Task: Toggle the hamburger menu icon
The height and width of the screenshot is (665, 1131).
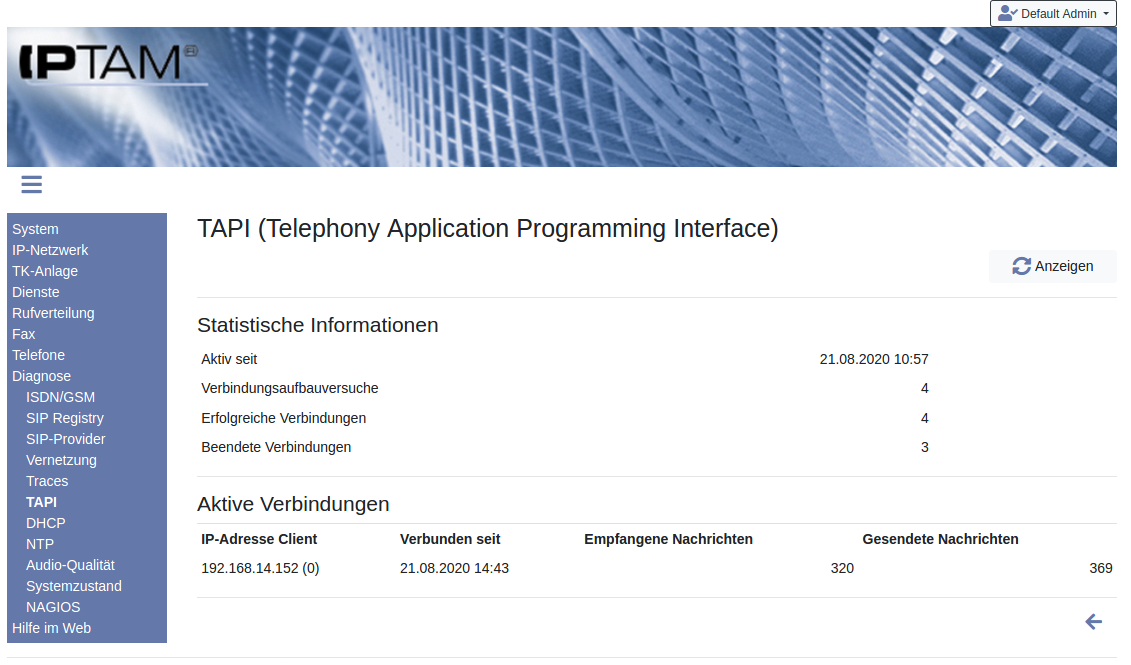Action: coord(31,184)
